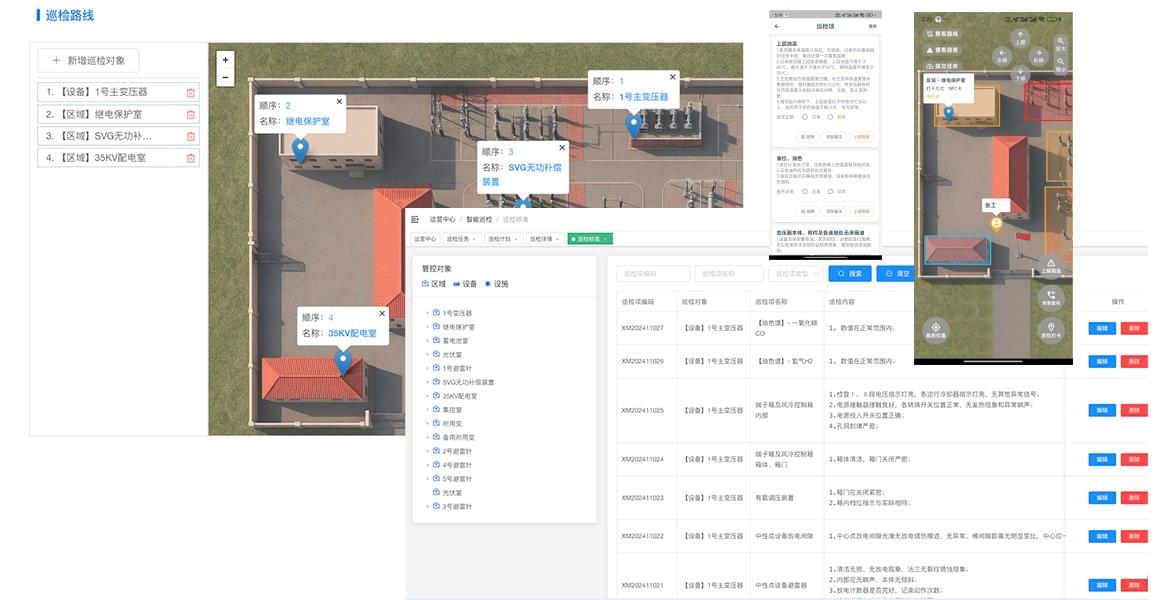
Task: Close the 继电保护室 map popup
Action: (340, 101)
